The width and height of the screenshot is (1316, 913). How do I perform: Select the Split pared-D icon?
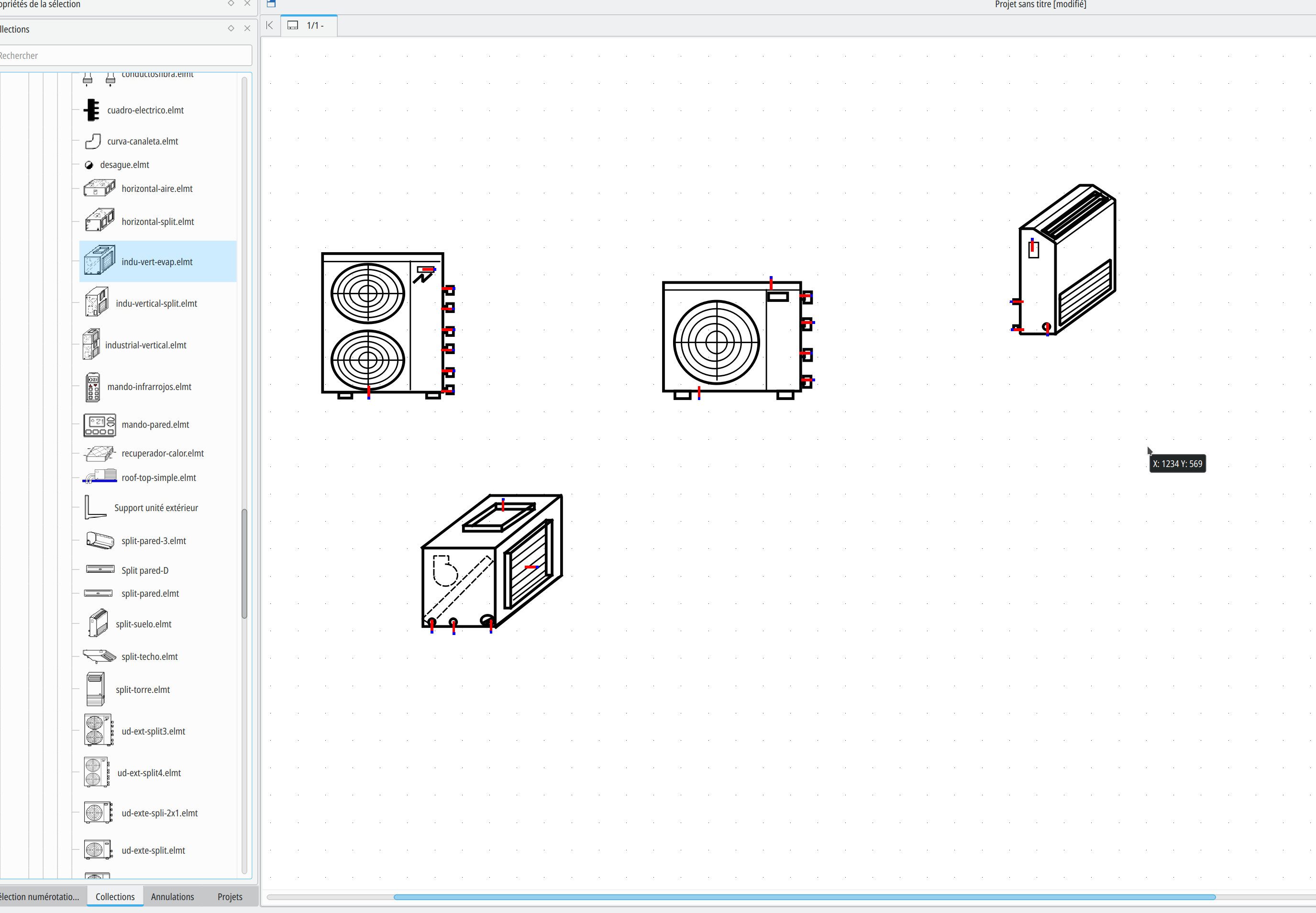pyautogui.click(x=100, y=568)
